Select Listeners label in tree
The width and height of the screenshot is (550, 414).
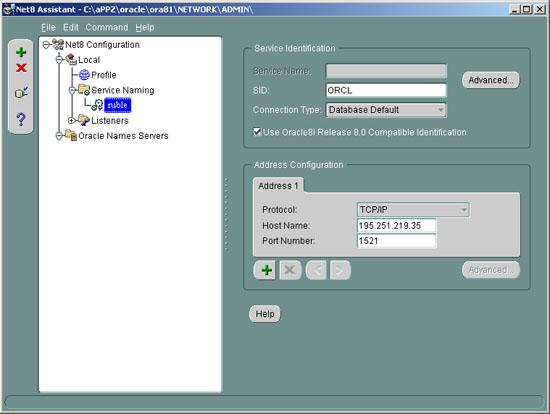[x=110, y=120]
